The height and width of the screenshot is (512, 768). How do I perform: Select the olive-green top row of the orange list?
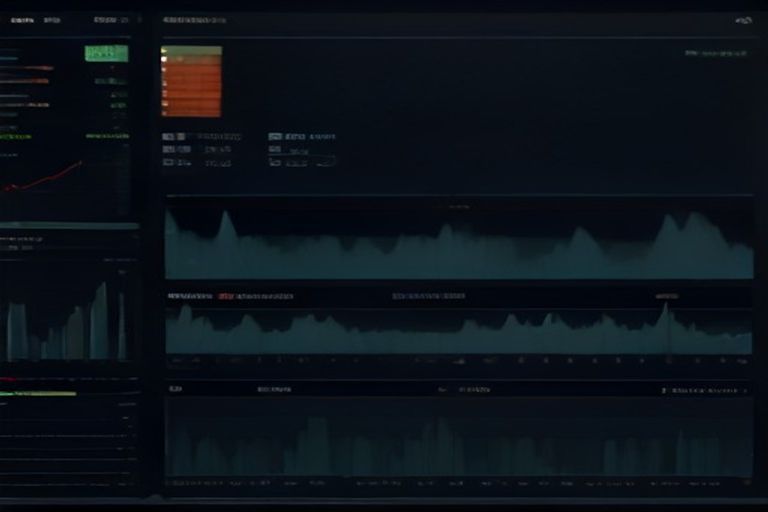coord(192,50)
